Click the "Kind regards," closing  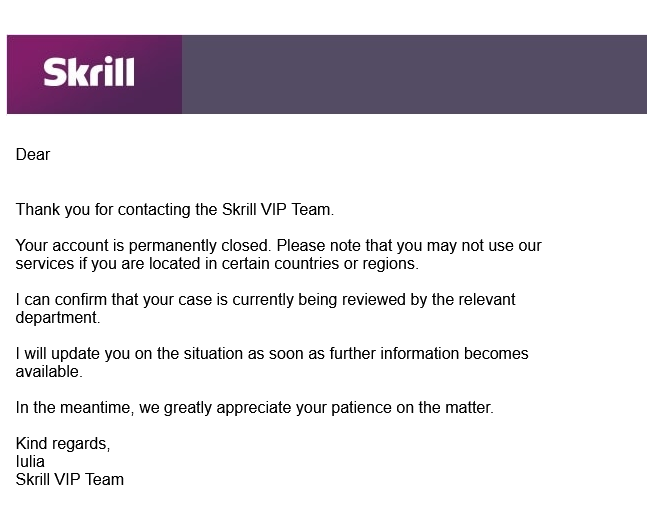63,444
